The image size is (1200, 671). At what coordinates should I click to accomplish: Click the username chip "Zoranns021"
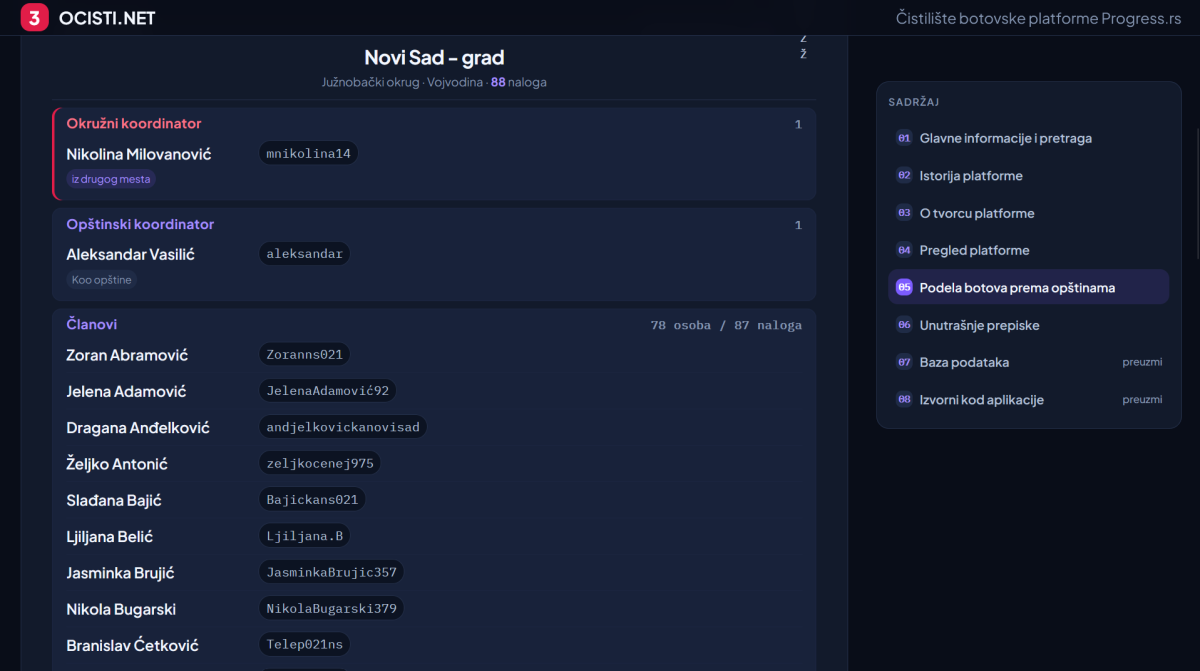click(x=305, y=355)
